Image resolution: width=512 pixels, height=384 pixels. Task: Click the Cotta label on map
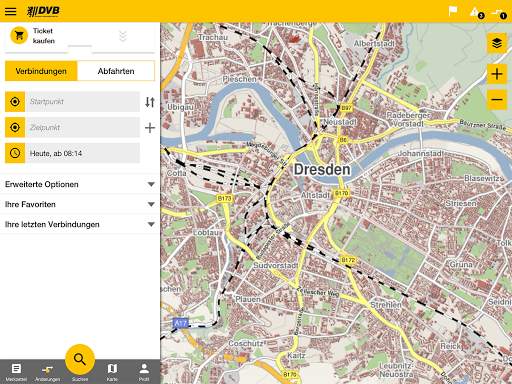pos(176,173)
